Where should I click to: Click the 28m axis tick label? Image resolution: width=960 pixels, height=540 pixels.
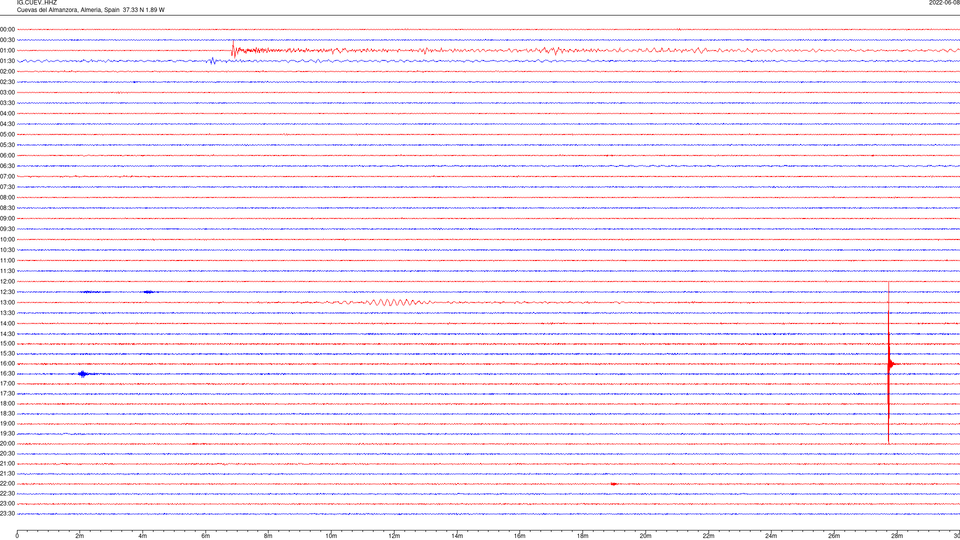pos(897,536)
